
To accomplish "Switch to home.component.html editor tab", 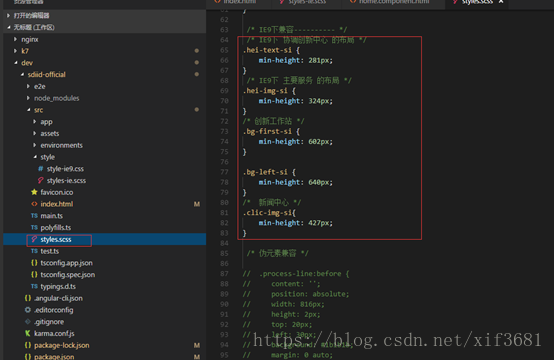I will click(x=394, y=2).
